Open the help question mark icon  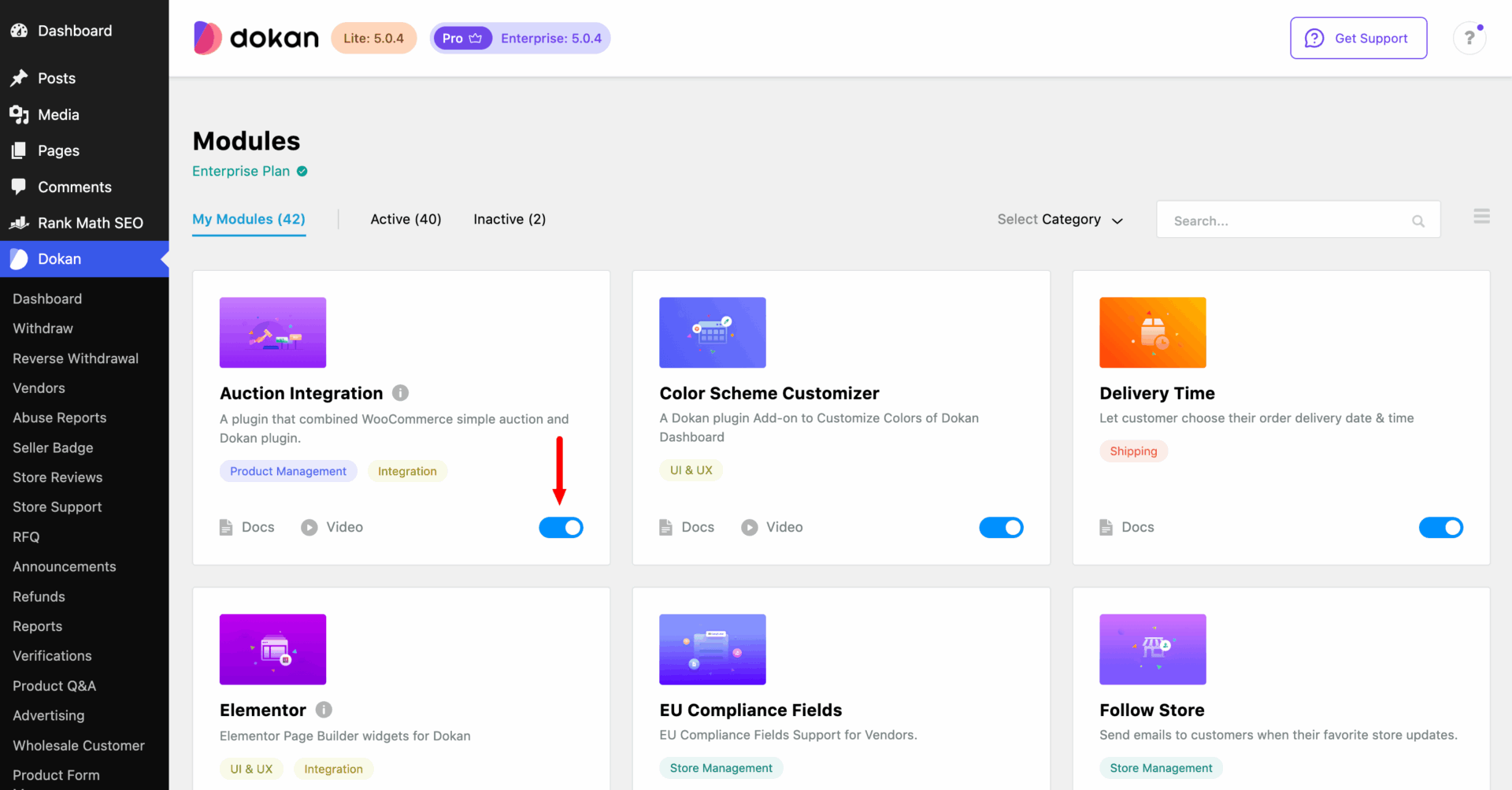click(1469, 38)
